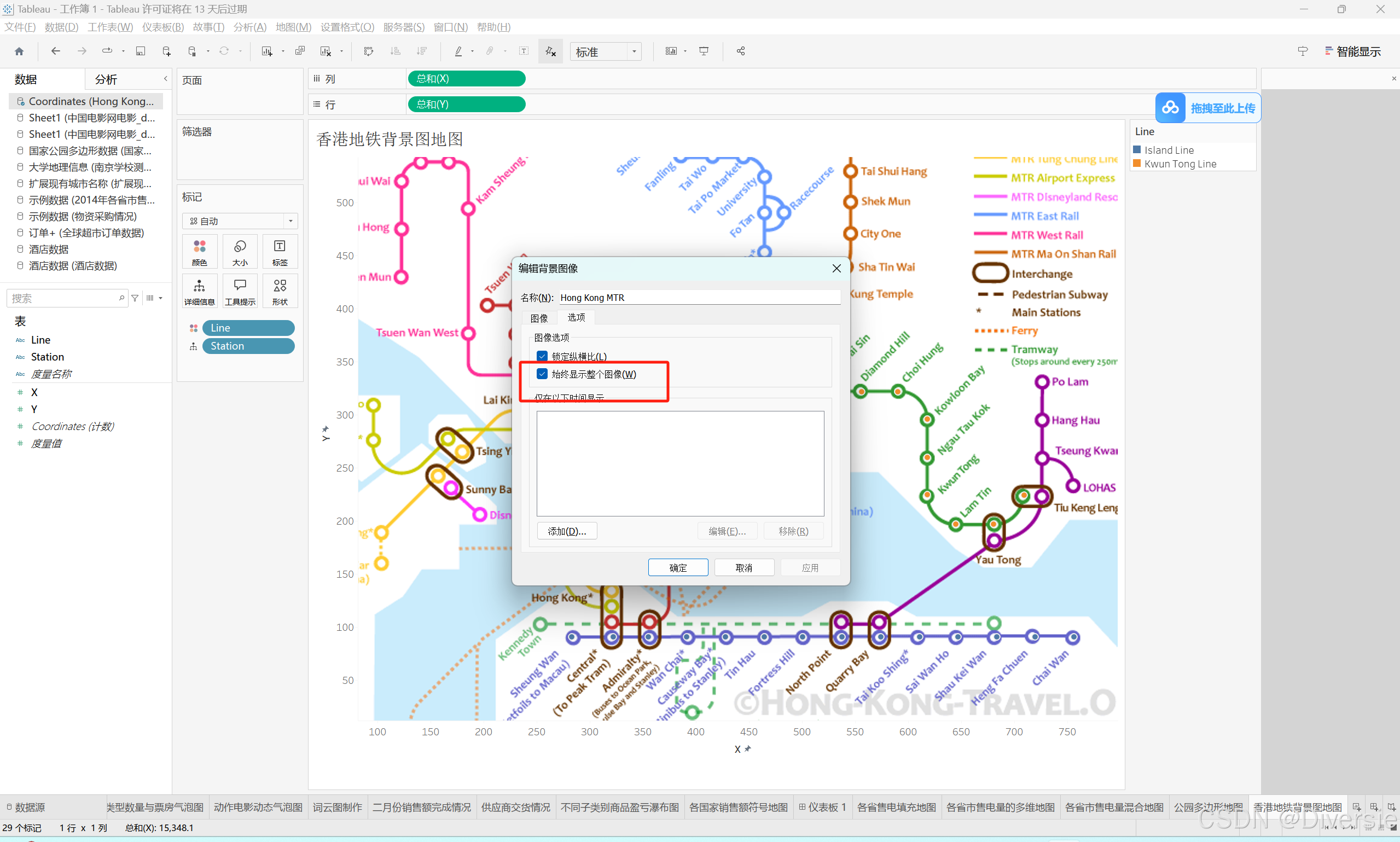Image resolution: width=1400 pixels, height=842 pixels.
Task: Click 添加(D)... to add a condition
Action: tap(567, 531)
